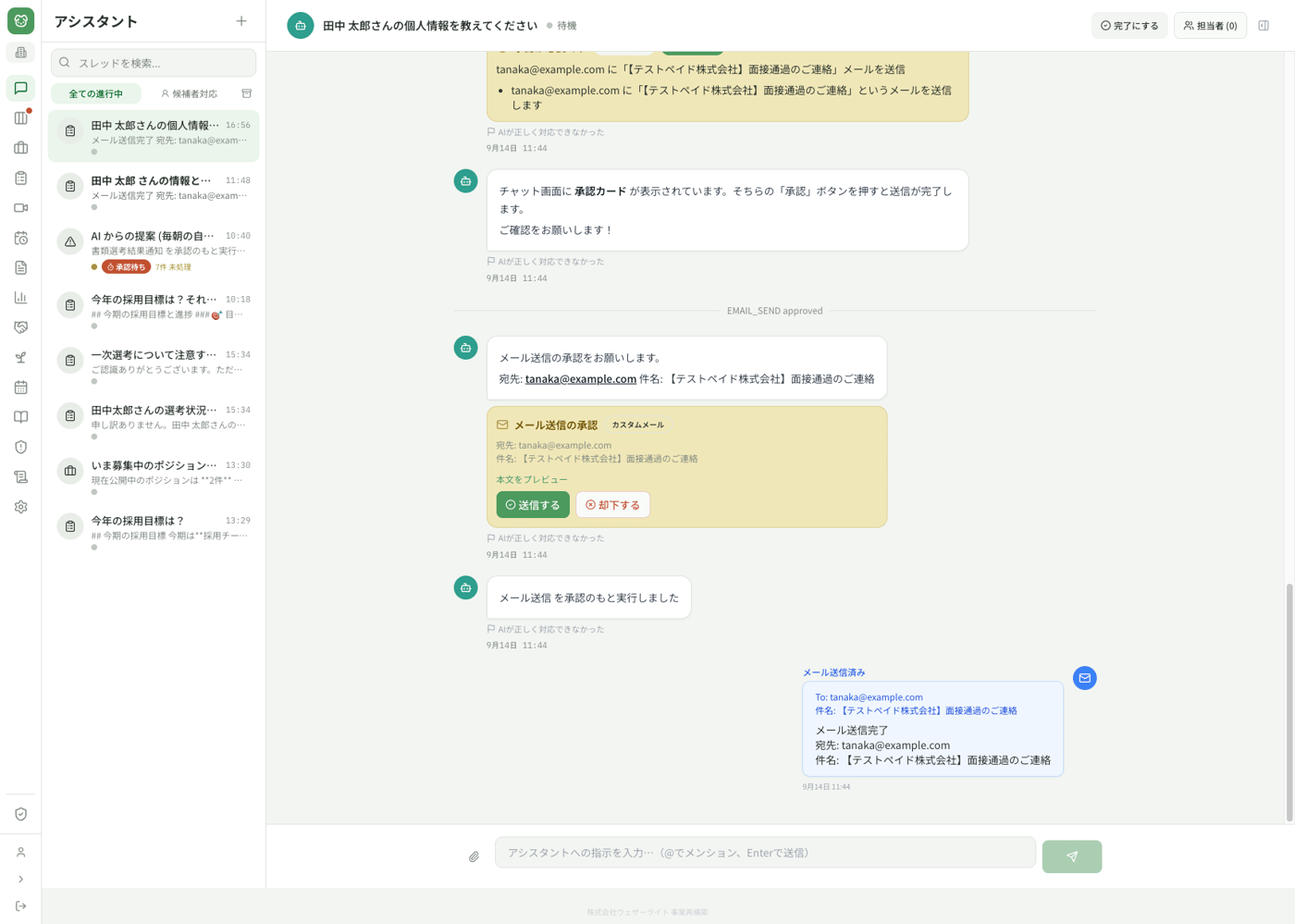Click the 7件 未処理 label
This screenshot has width=1295, height=924.
point(173,267)
